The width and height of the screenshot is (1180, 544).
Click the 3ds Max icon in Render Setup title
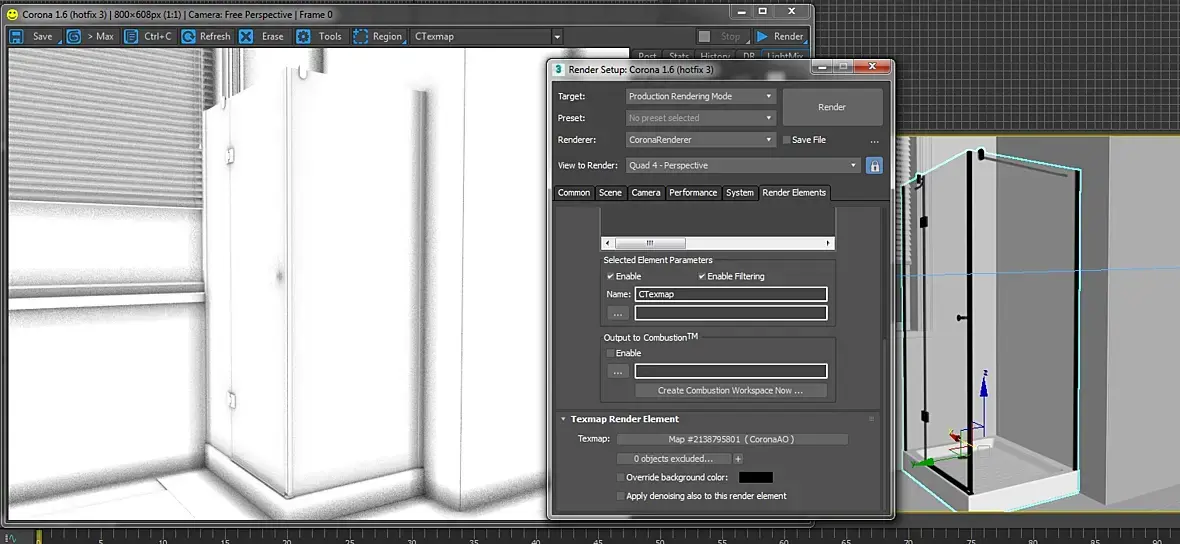(x=558, y=69)
